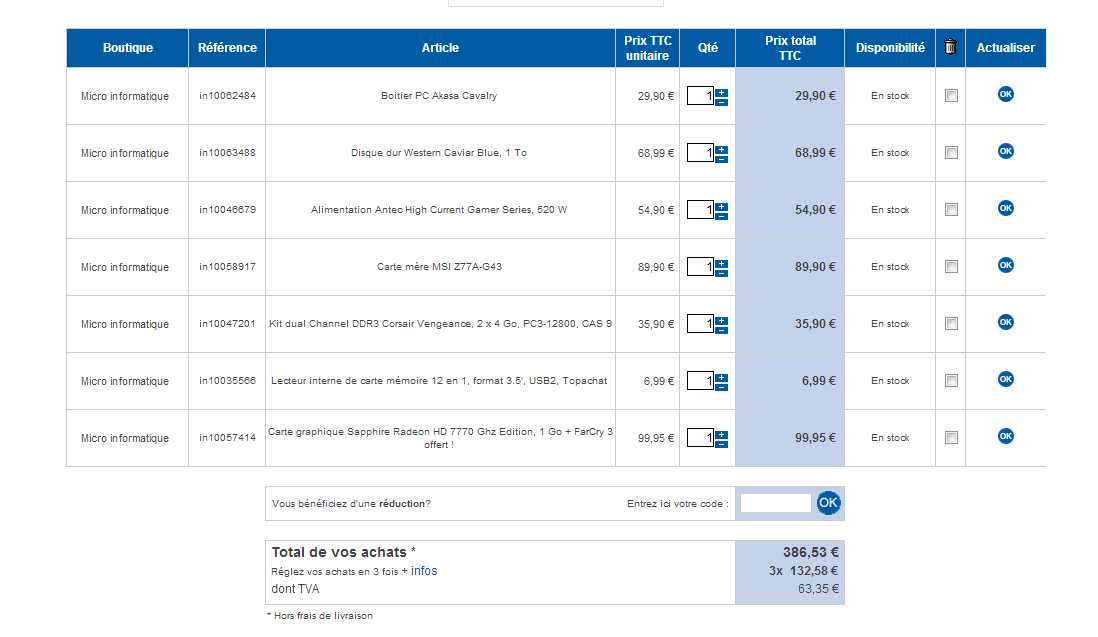This screenshot has height=637, width=1098.
Task: Click OK update icon for Corsair Vengeance row
Action: [1005, 322]
